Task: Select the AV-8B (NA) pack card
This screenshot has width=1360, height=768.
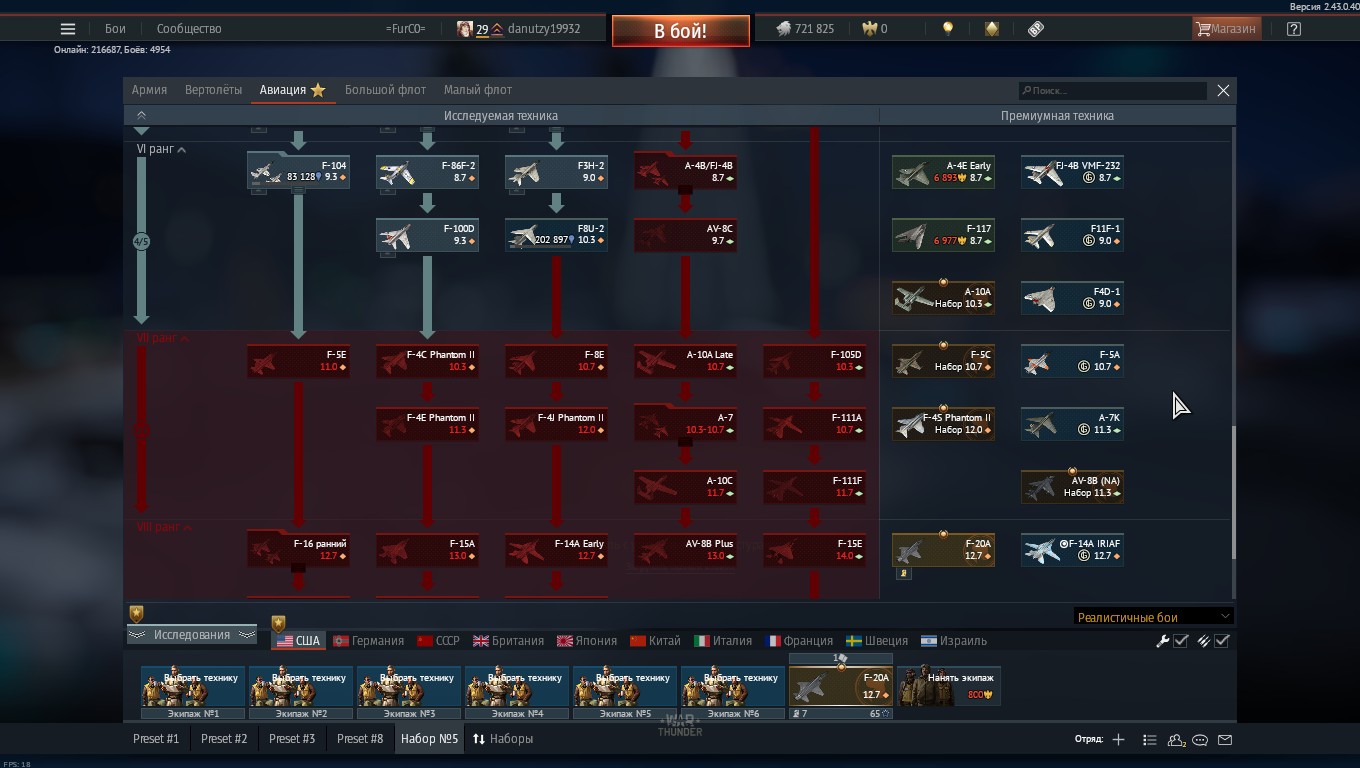Action: click(x=1072, y=487)
